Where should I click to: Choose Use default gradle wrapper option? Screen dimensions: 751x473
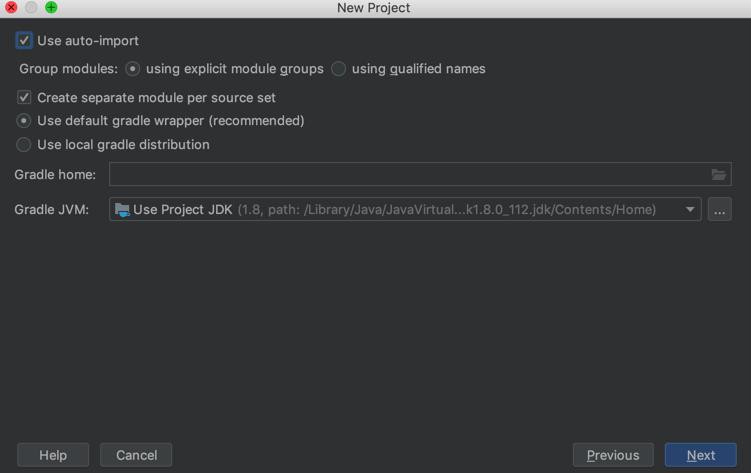24,121
